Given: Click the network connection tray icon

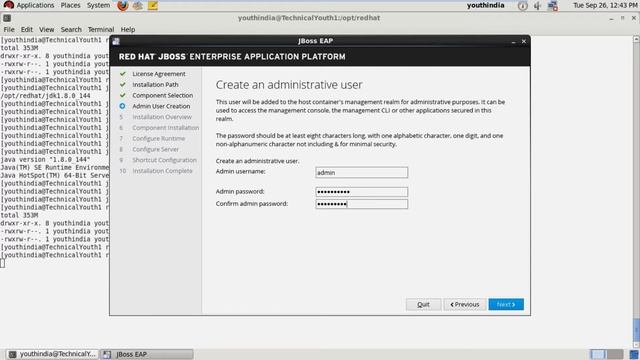Looking at the screenshot, I should (x=553, y=6).
